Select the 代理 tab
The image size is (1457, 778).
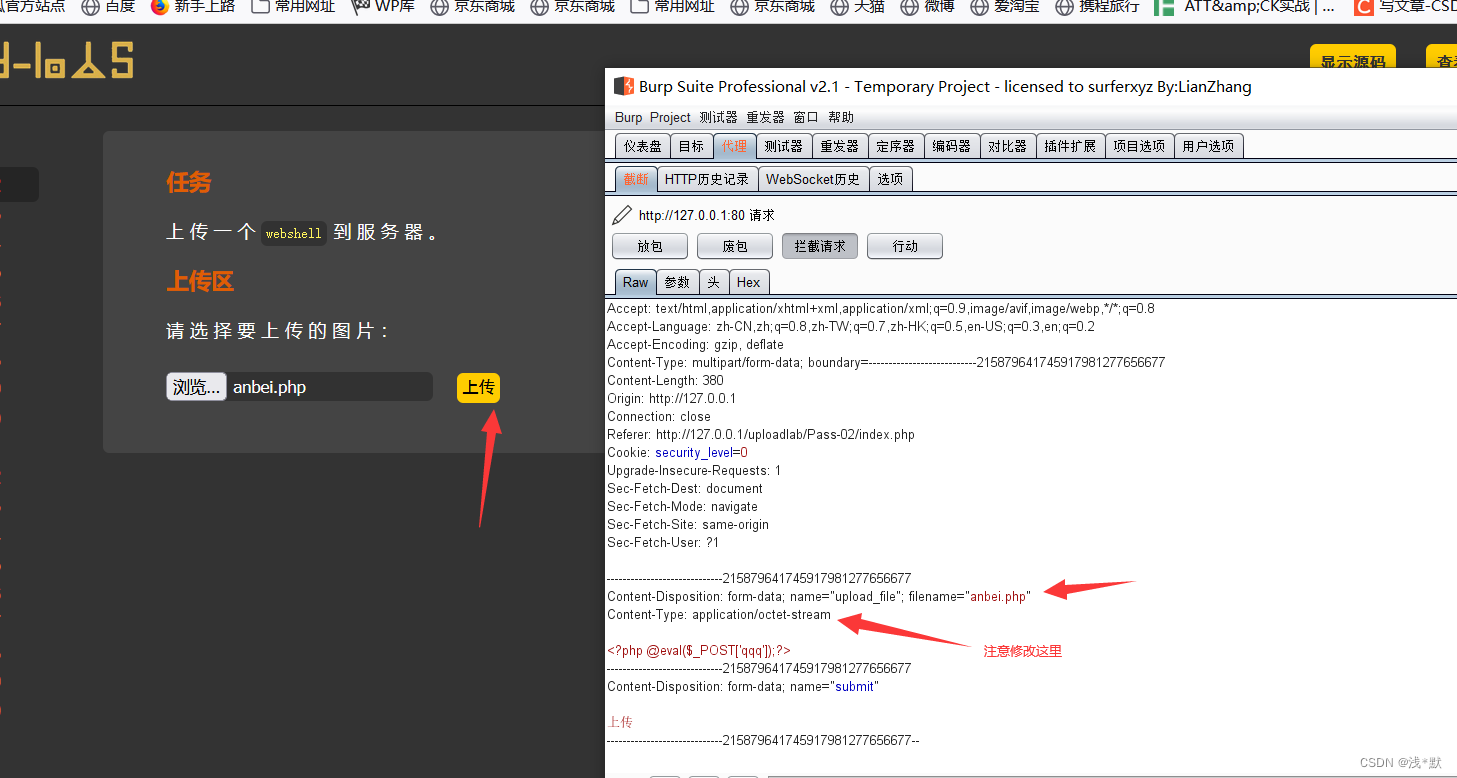734,146
